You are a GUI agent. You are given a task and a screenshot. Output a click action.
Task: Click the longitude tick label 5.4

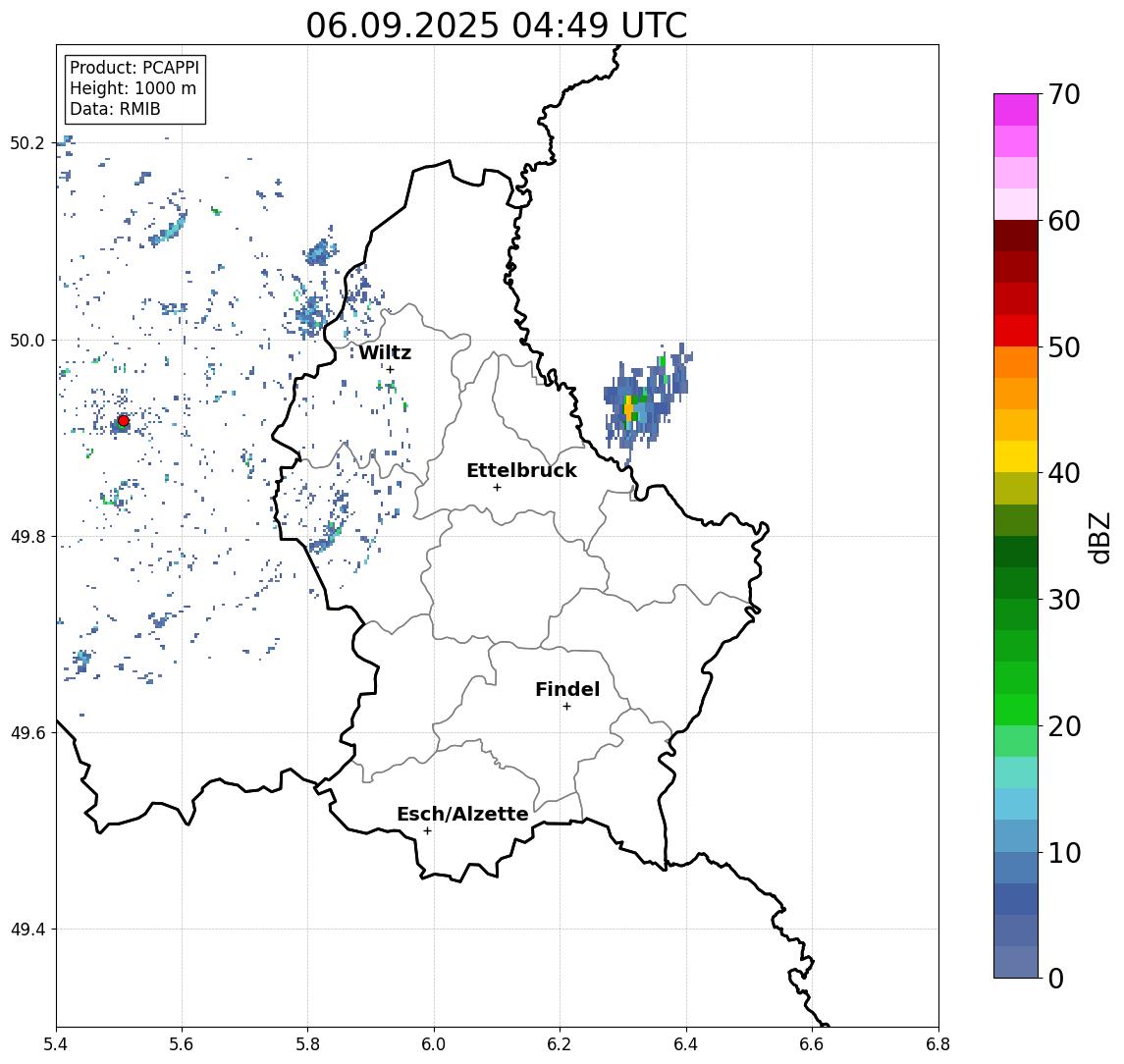point(56,1044)
